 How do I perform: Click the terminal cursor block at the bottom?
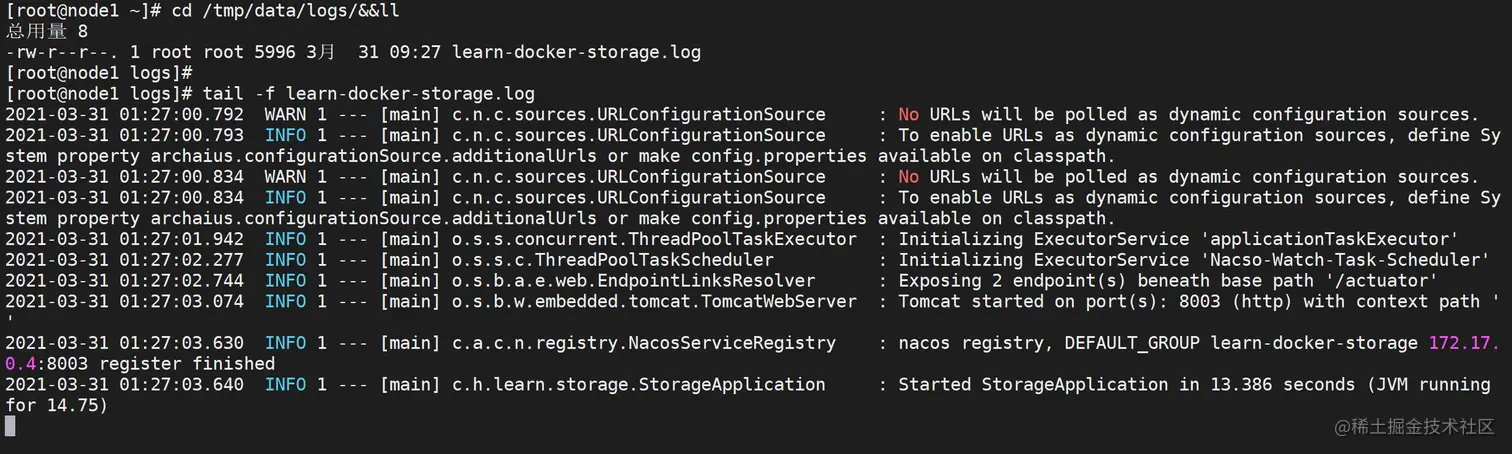click(10, 426)
